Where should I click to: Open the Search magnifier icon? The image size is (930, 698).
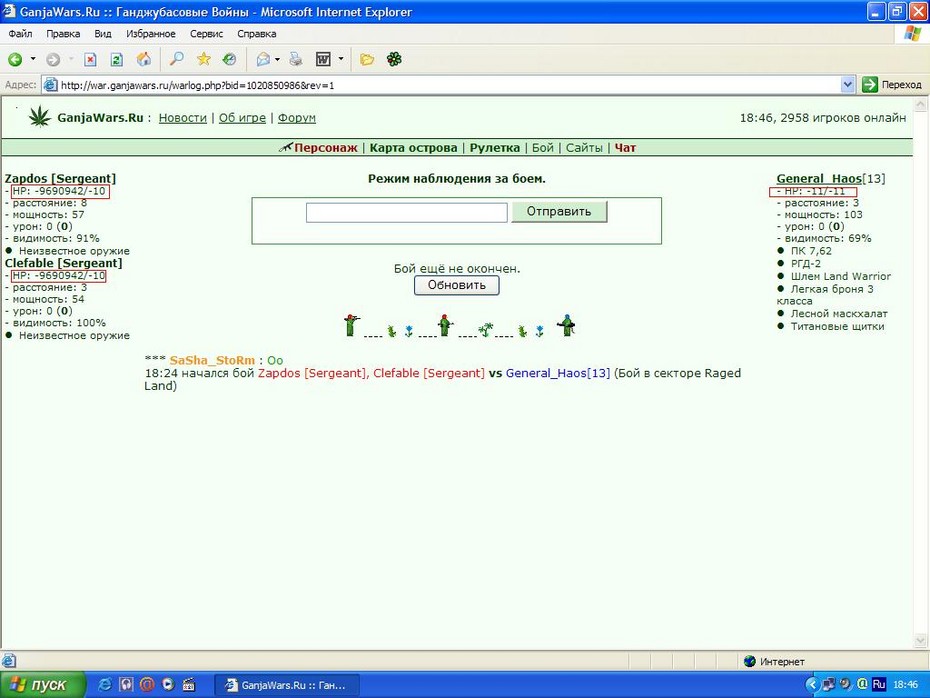pyautogui.click(x=176, y=59)
